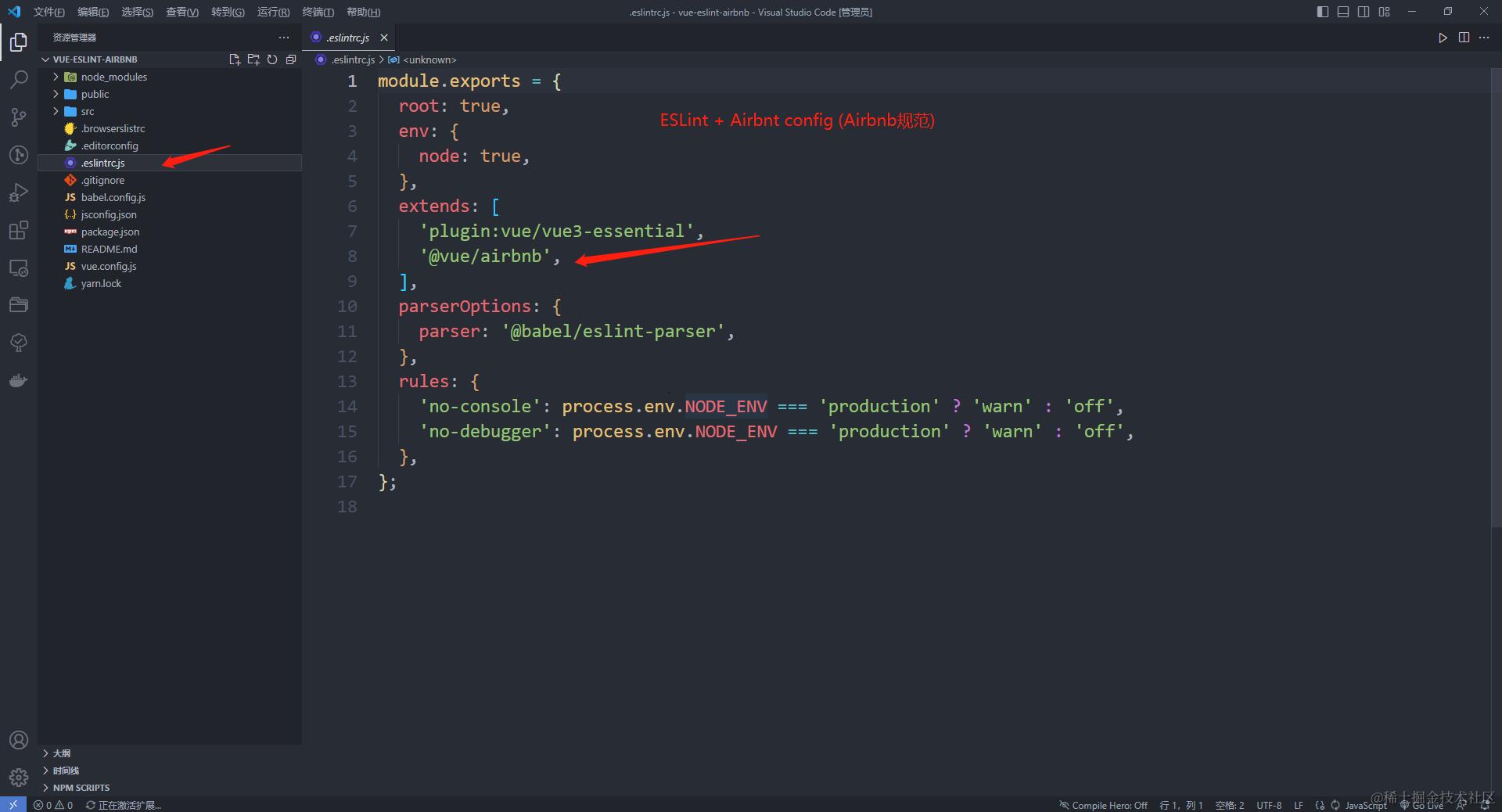Expand the src folder
This screenshot has width=1502, height=812.
click(170, 111)
